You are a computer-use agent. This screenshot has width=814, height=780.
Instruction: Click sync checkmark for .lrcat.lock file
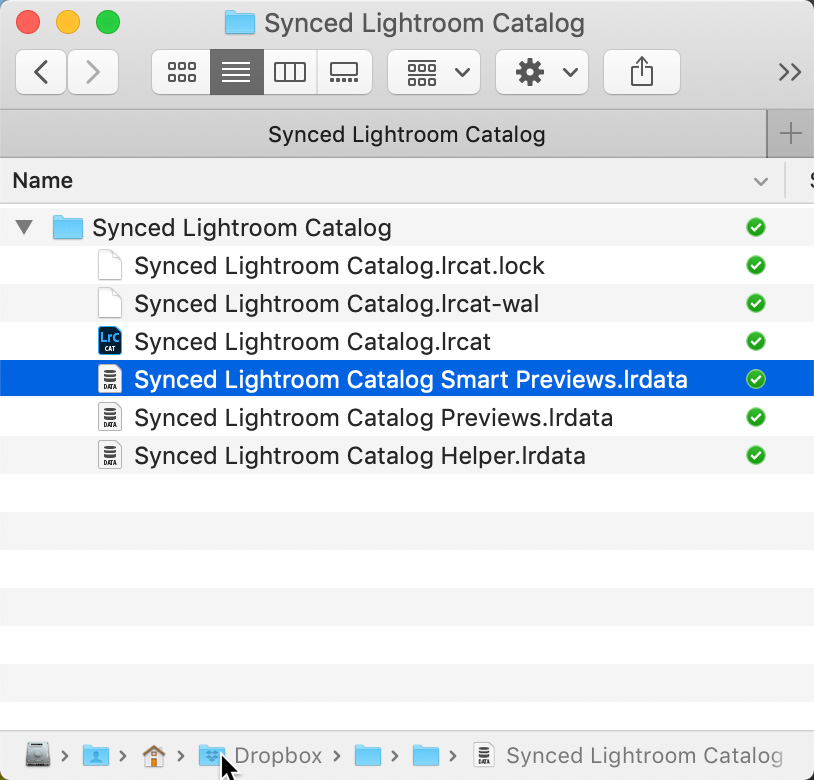756,265
